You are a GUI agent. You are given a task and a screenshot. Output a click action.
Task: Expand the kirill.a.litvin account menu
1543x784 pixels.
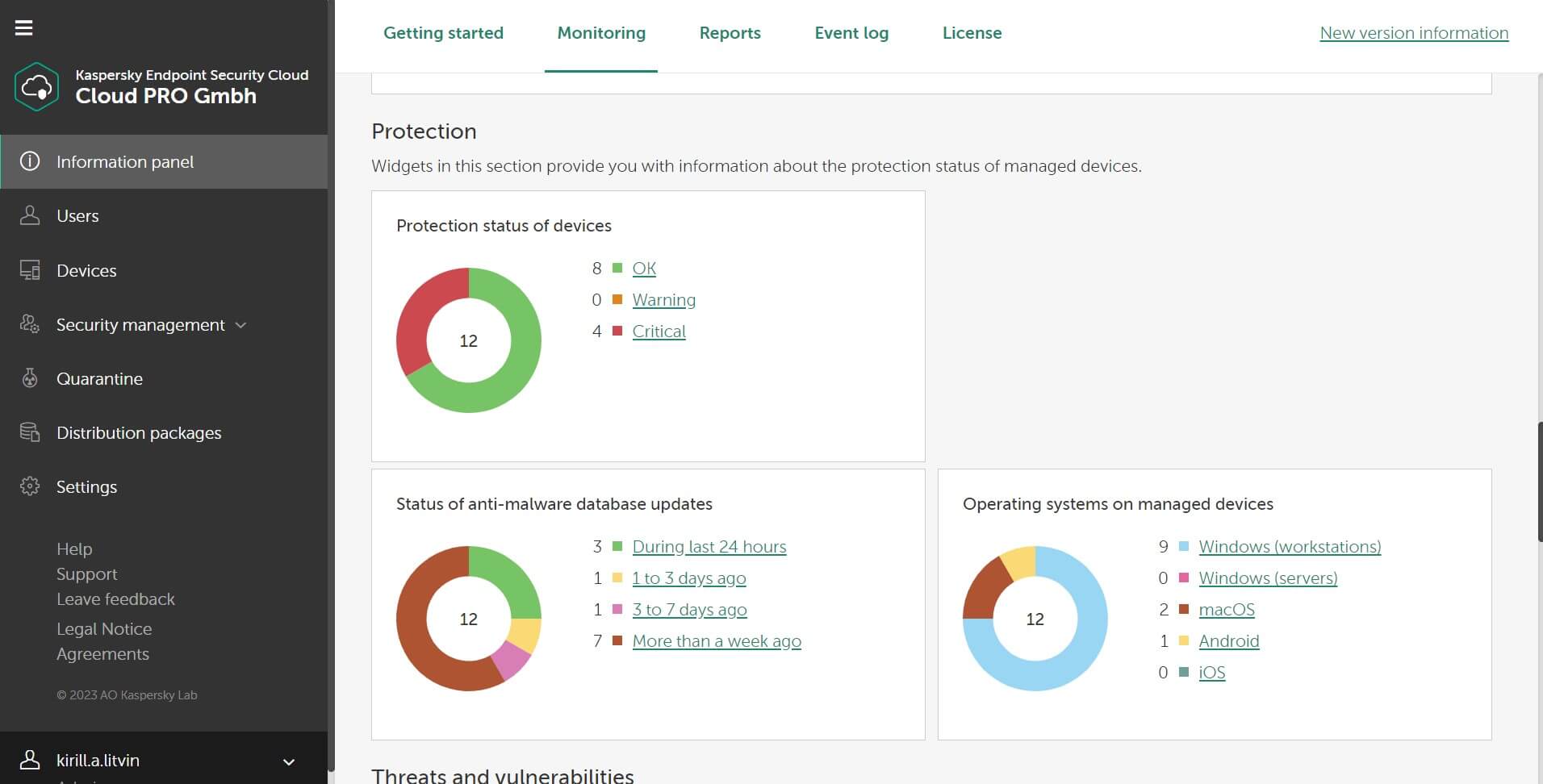pyautogui.click(x=287, y=761)
